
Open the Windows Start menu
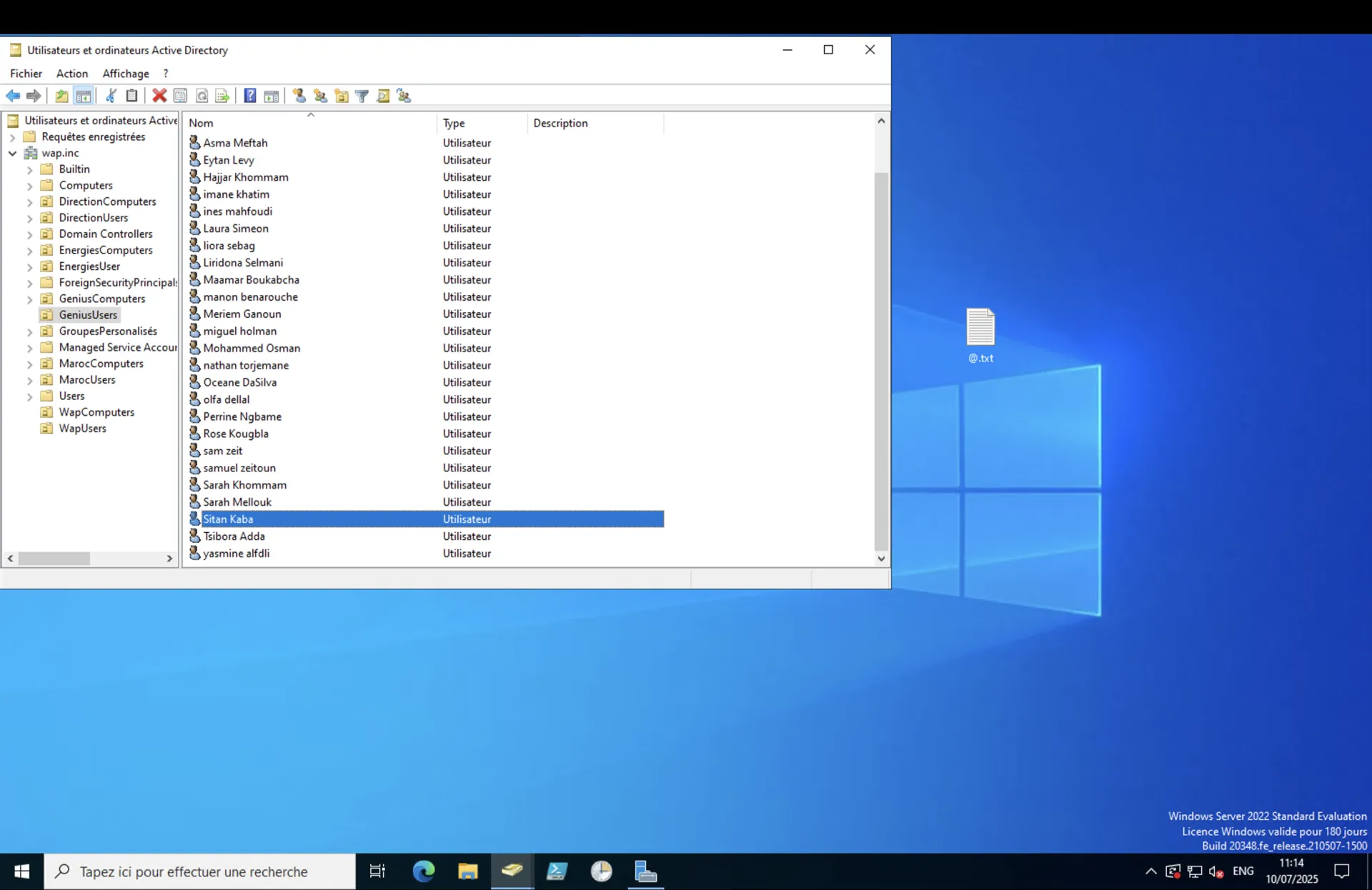(x=21, y=871)
